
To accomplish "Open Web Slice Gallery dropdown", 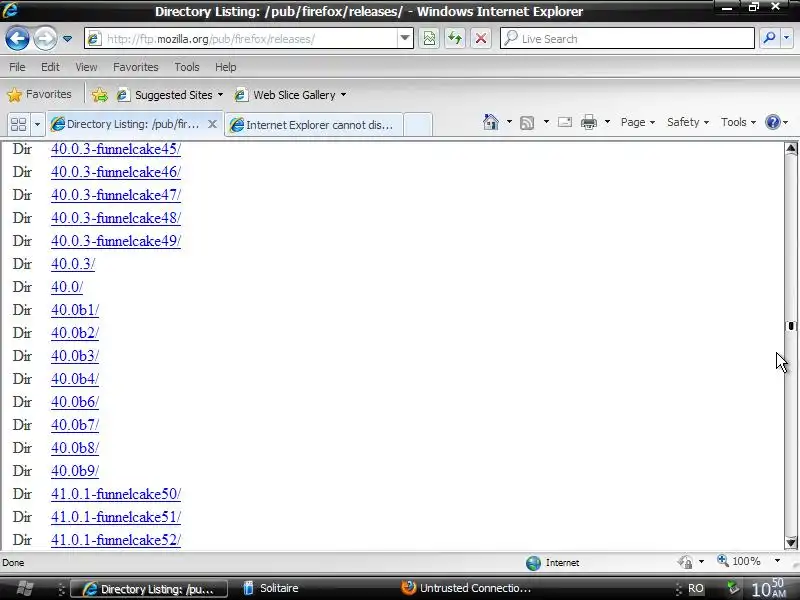I will (x=290, y=95).
